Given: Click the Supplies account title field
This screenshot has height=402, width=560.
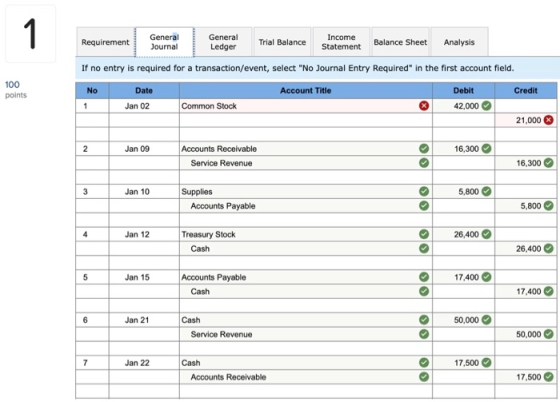Looking at the screenshot, I should [306, 191].
